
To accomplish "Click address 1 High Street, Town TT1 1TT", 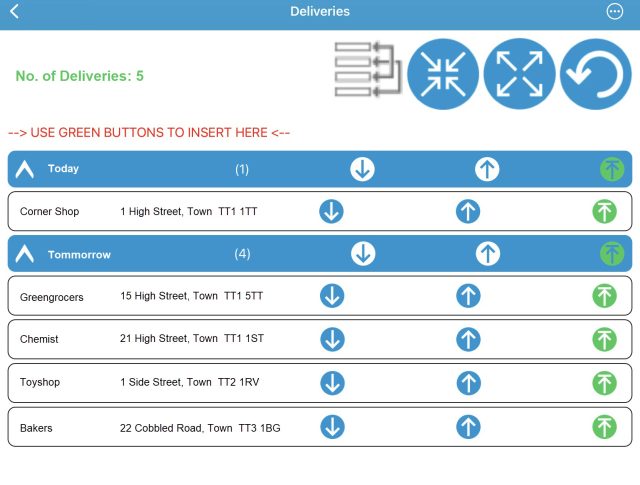I will (189, 211).
